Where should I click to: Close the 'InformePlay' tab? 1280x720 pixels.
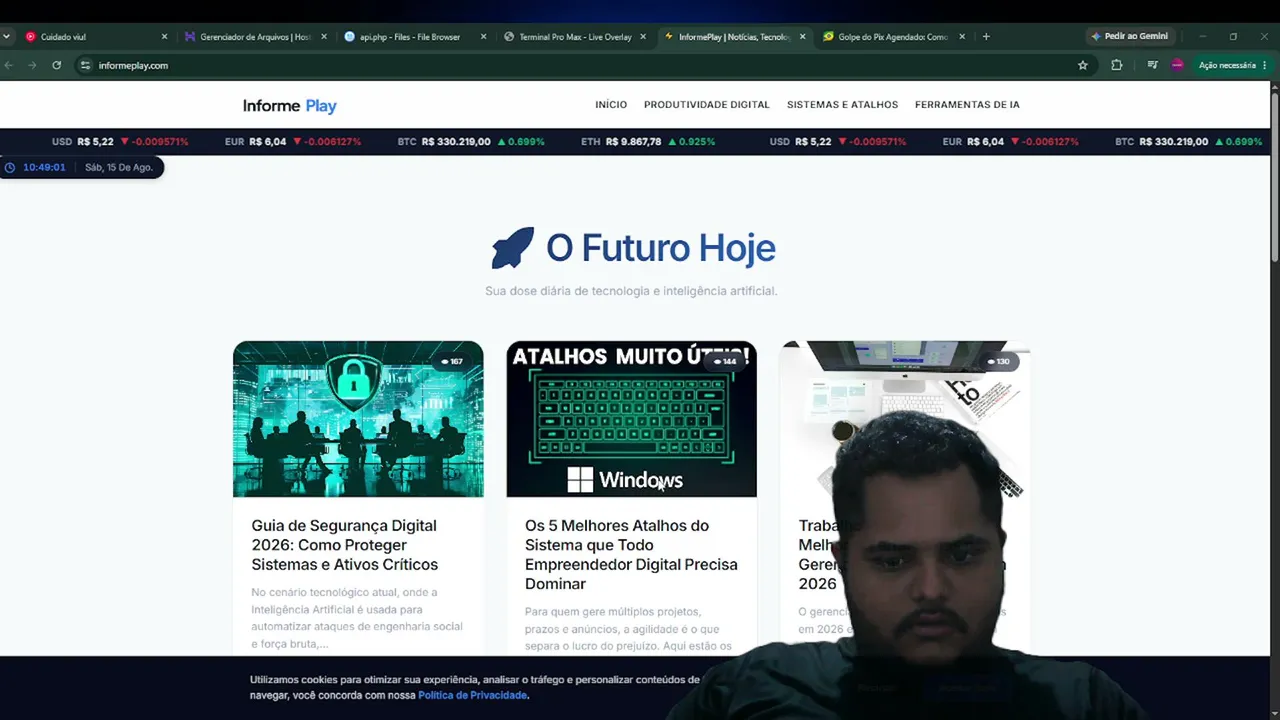click(803, 37)
